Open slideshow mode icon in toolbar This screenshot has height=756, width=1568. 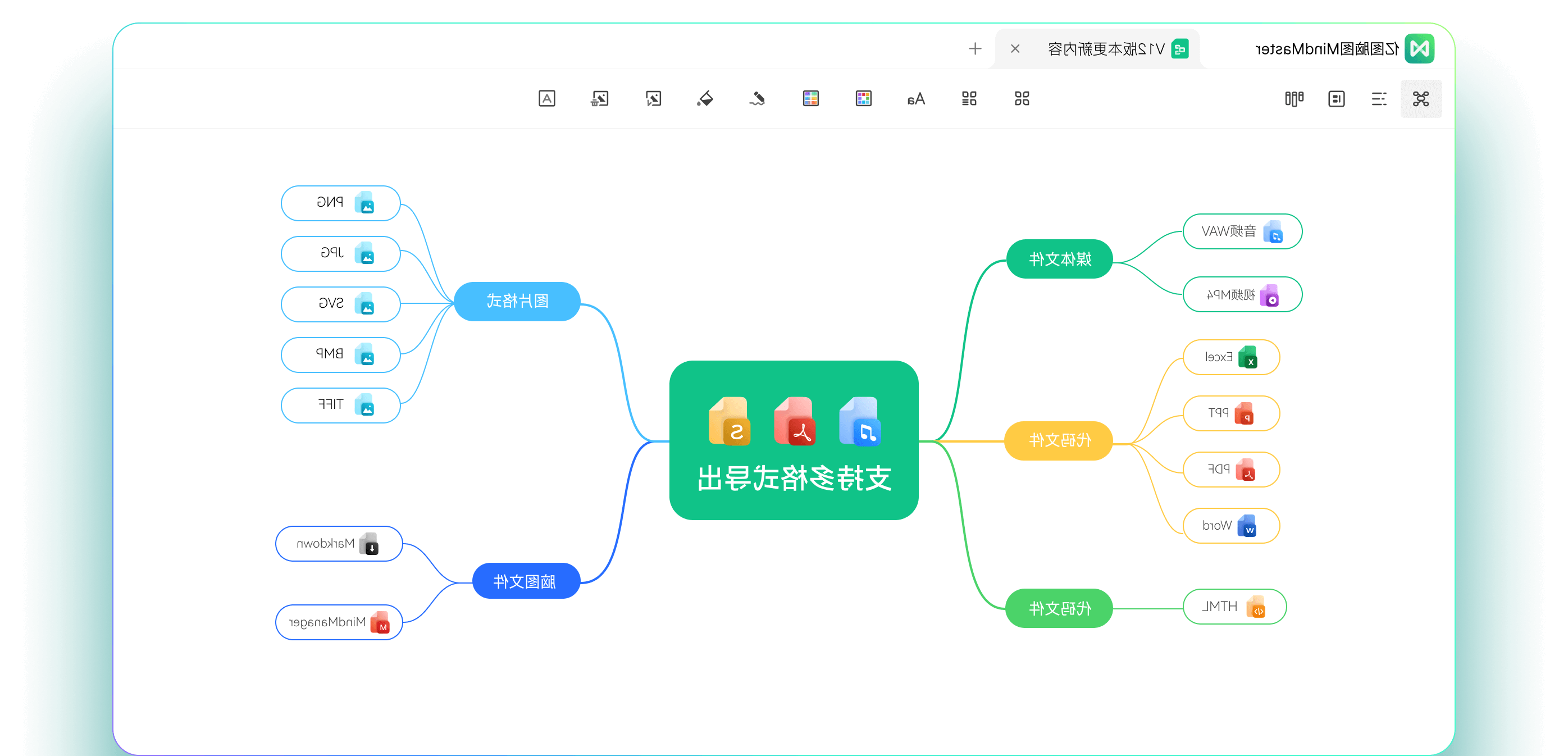[1336, 99]
